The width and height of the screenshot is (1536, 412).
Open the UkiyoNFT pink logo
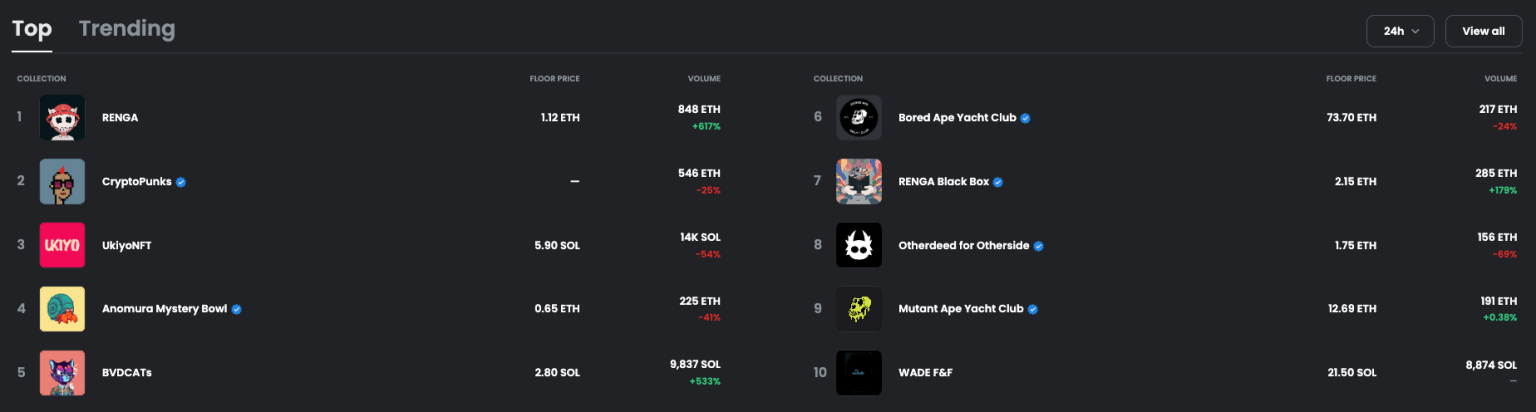(x=62, y=245)
